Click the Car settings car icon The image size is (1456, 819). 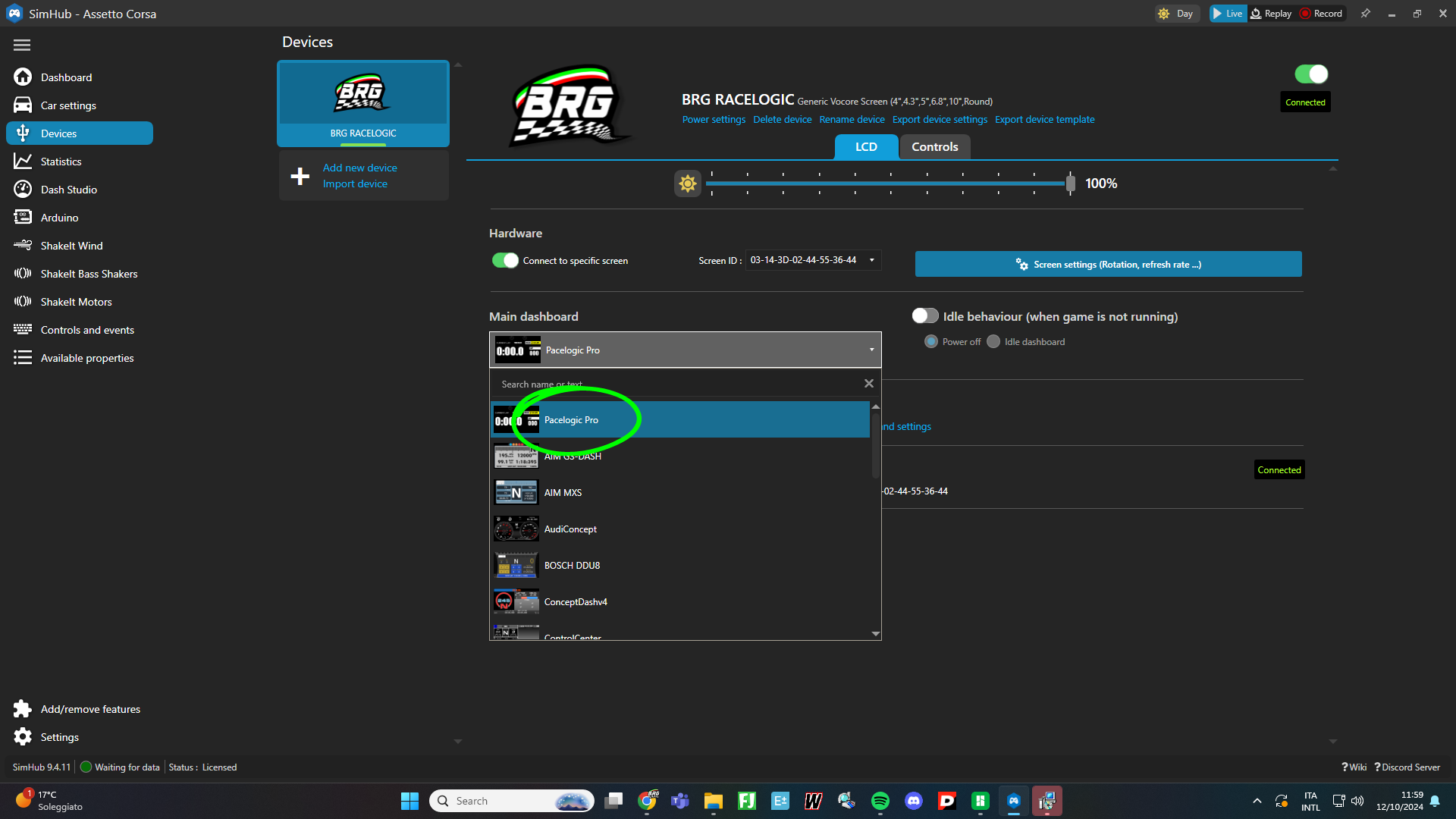pos(23,105)
